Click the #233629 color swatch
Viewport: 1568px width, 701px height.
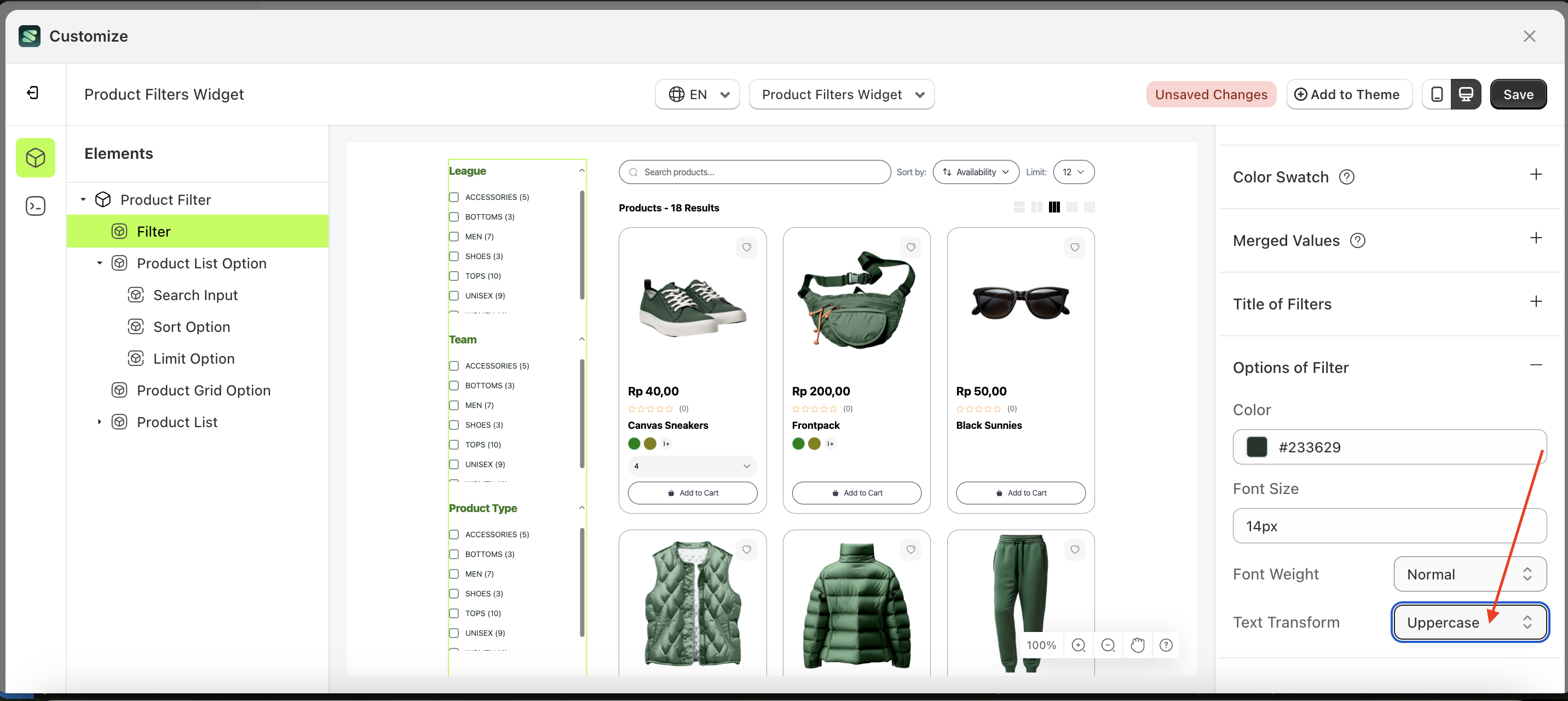click(1256, 447)
